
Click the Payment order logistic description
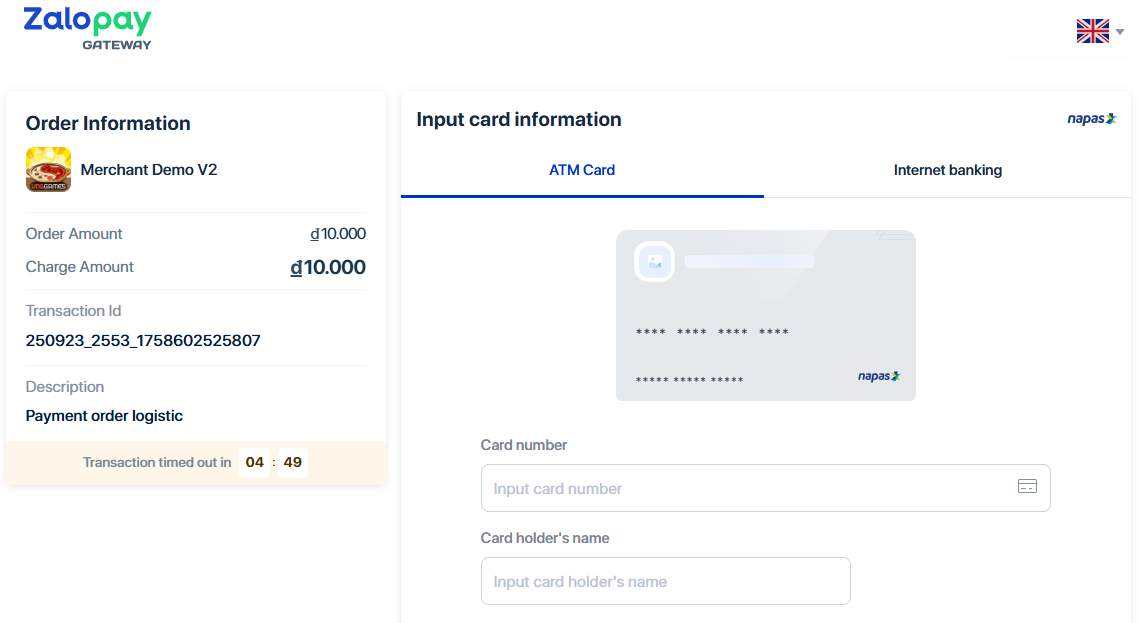pos(104,416)
